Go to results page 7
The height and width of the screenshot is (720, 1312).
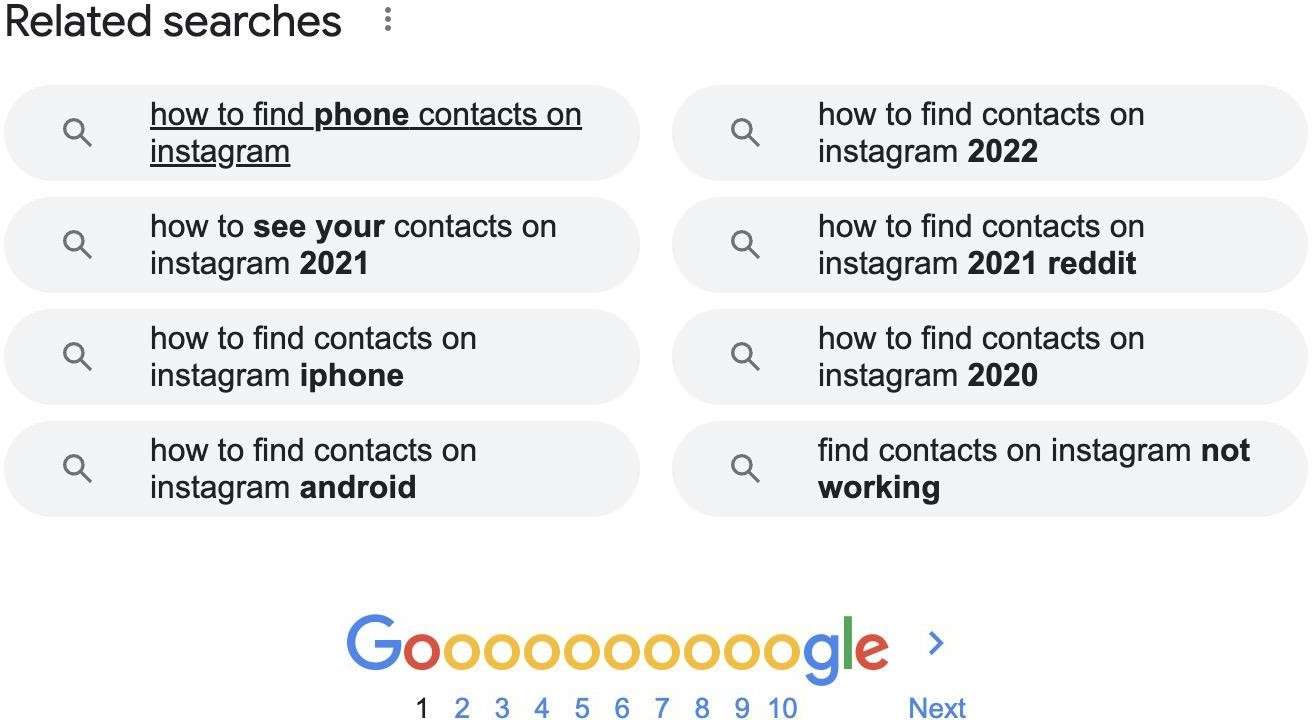(x=661, y=708)
